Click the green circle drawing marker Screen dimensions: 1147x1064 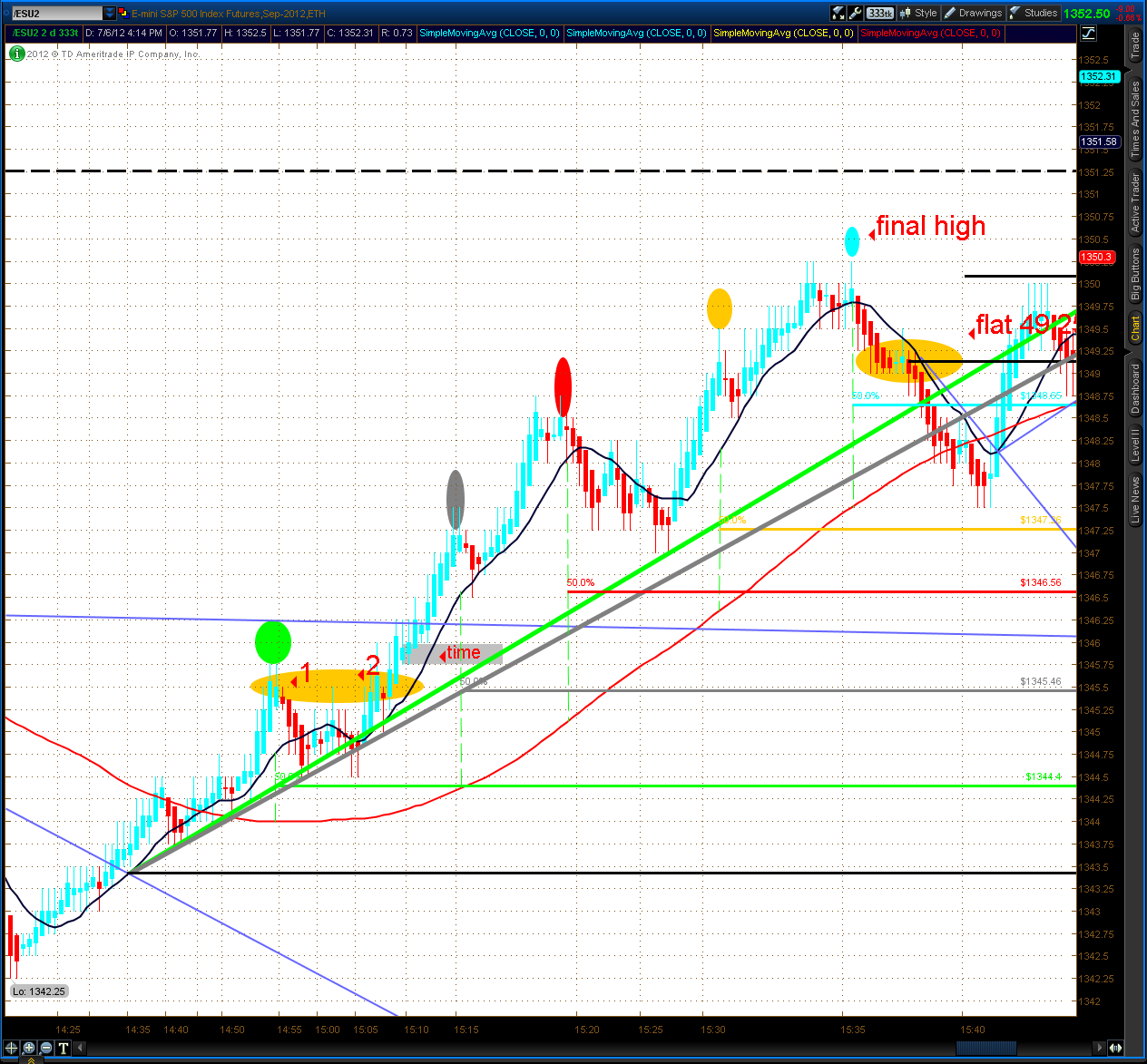(273, 642)
